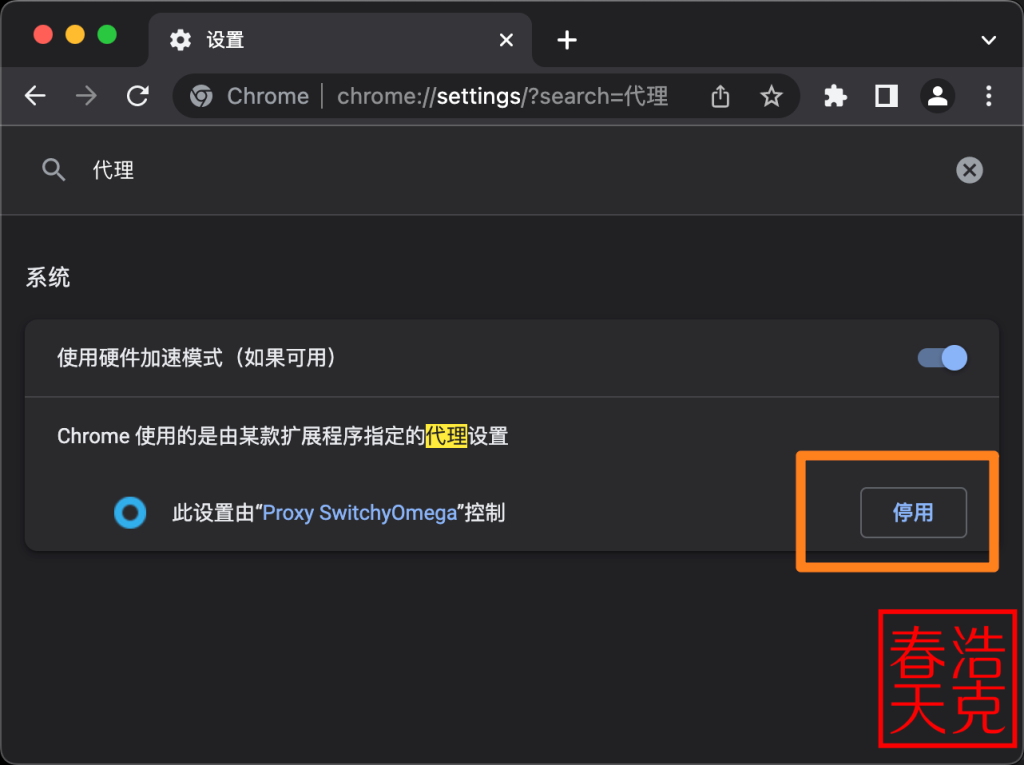Viewport: 1024px width, 765px height.
Task: Bookmark this page with the star icon
Action: click(771, 95)
